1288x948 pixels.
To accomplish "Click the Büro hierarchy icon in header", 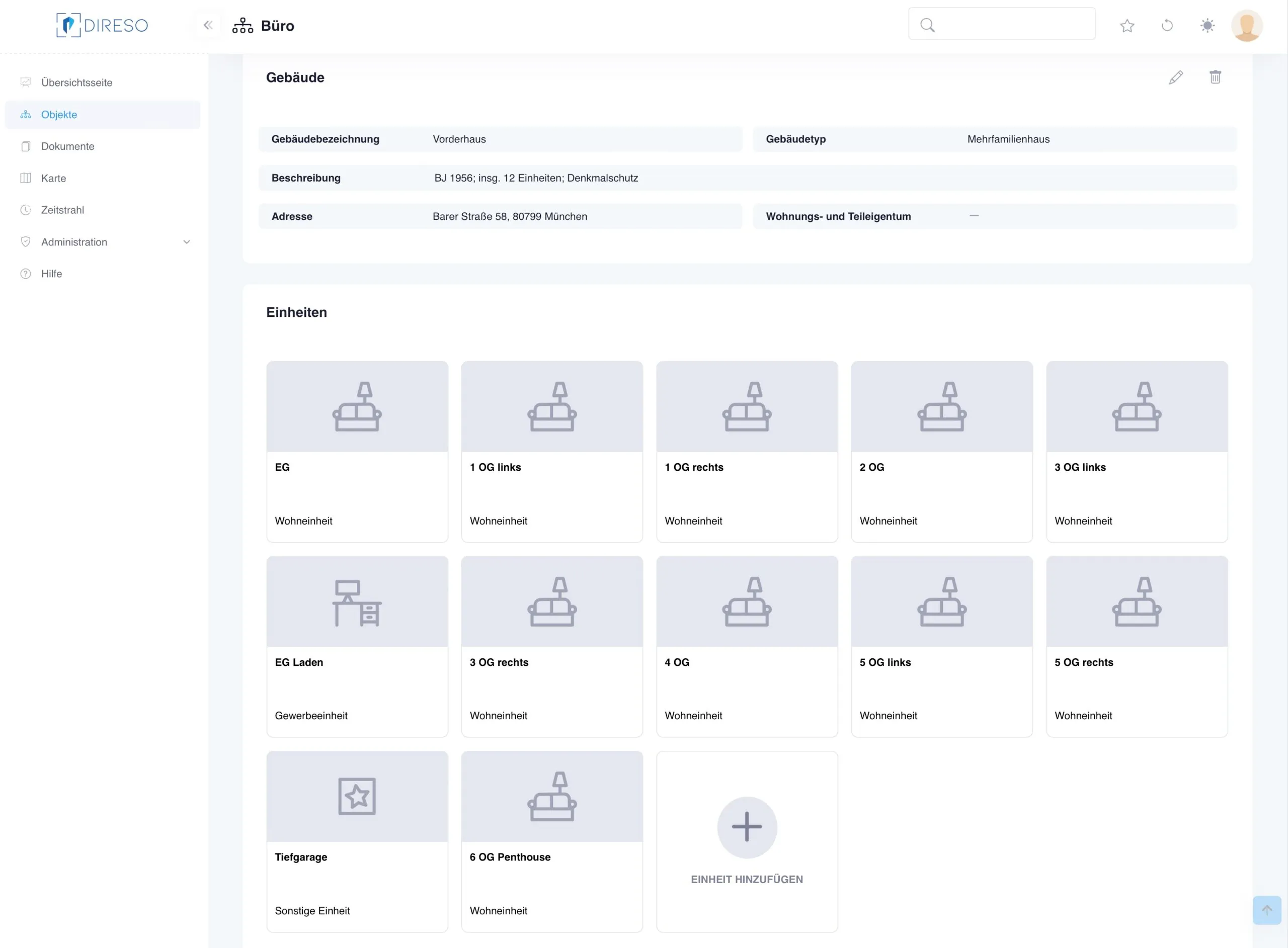I will click(243, 26).
